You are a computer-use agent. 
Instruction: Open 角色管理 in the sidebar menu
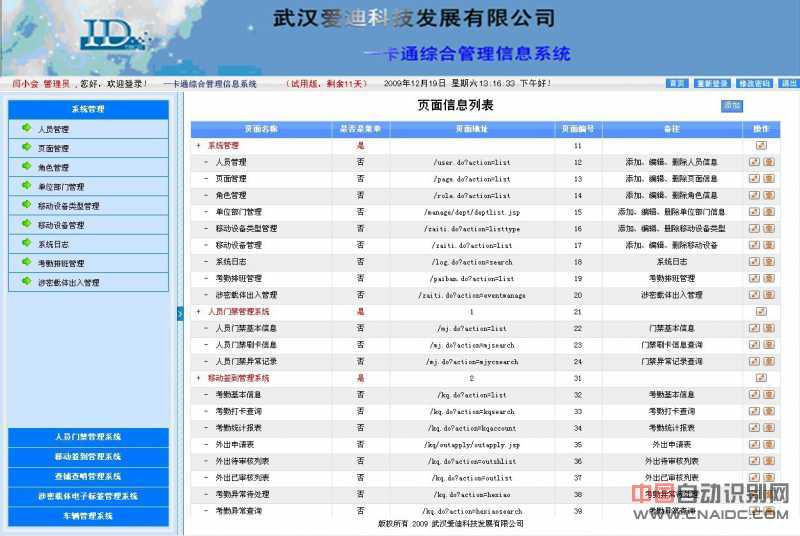point(54,168)
